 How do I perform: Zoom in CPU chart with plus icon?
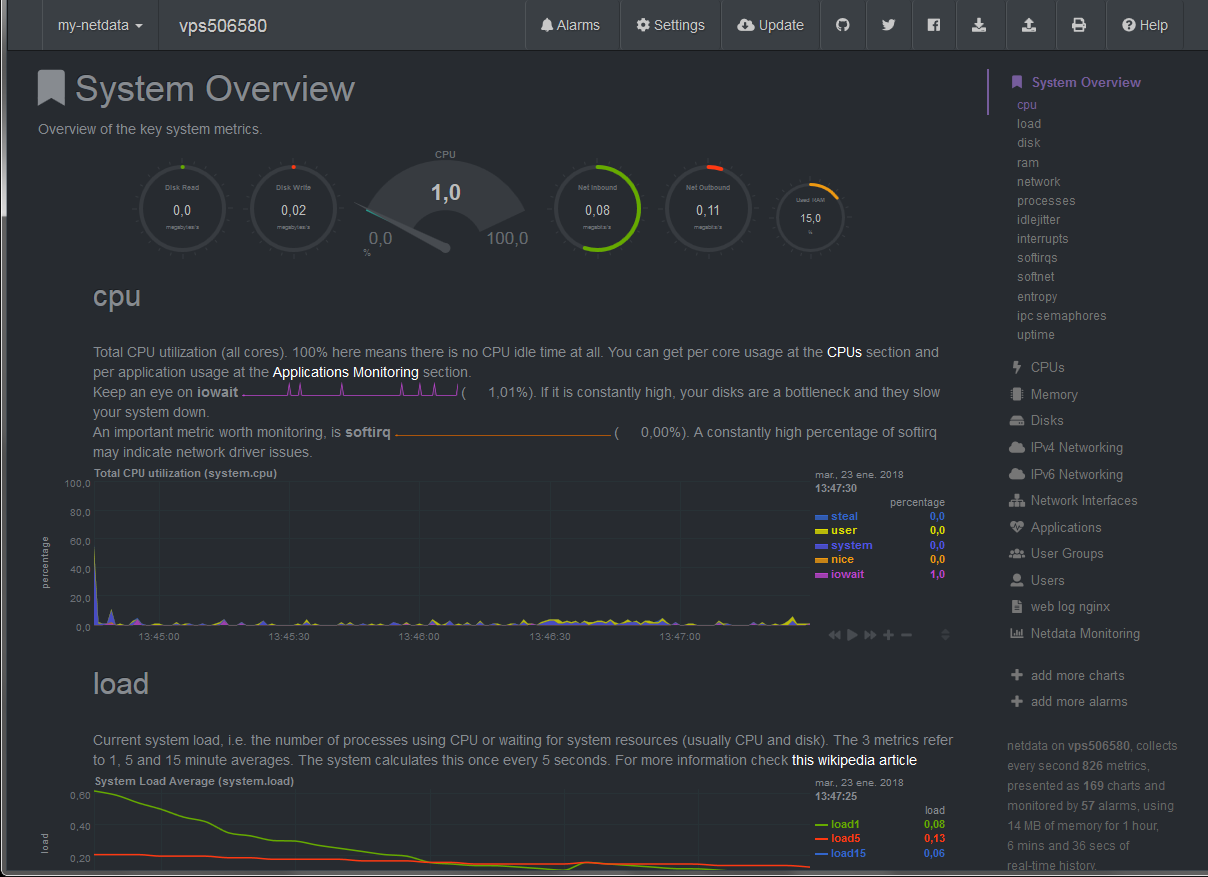tap(888, 635)
